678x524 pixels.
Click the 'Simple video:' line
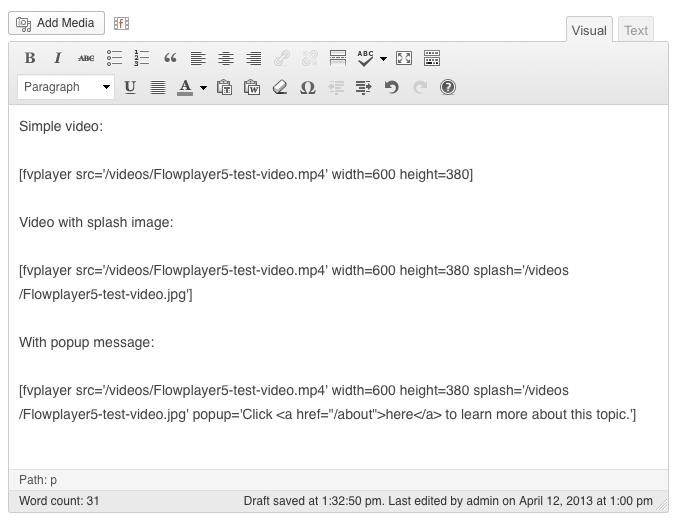(61, 126)
